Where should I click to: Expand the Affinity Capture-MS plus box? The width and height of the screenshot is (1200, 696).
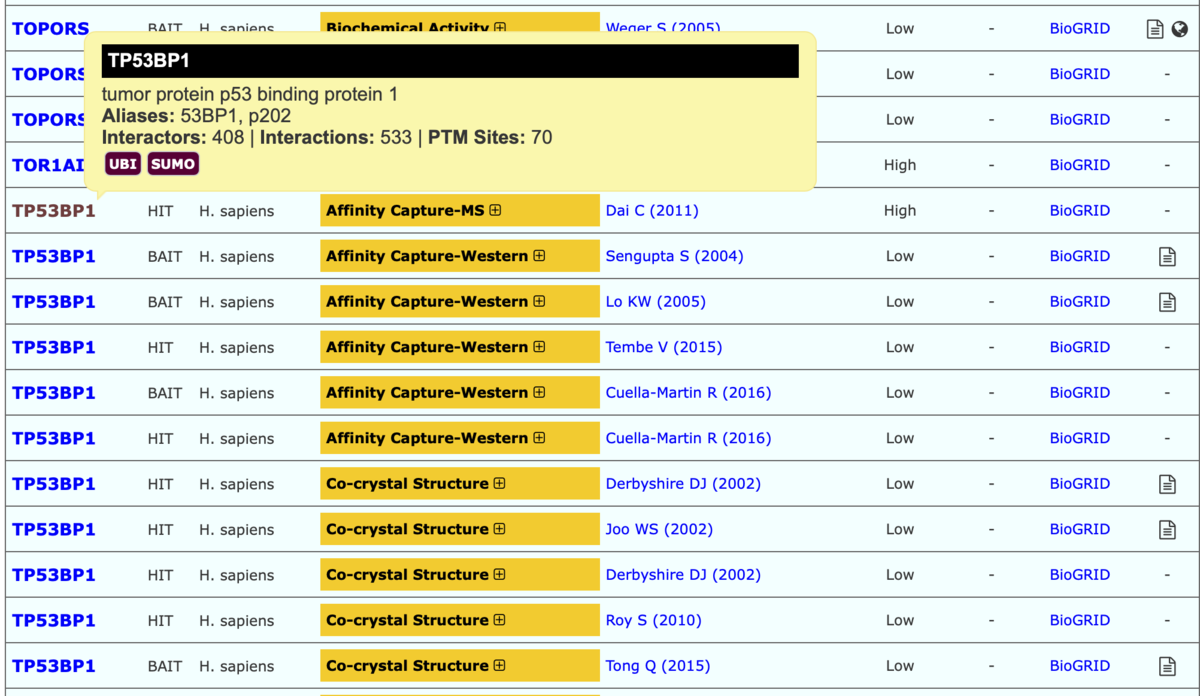(x=495, y=210)
